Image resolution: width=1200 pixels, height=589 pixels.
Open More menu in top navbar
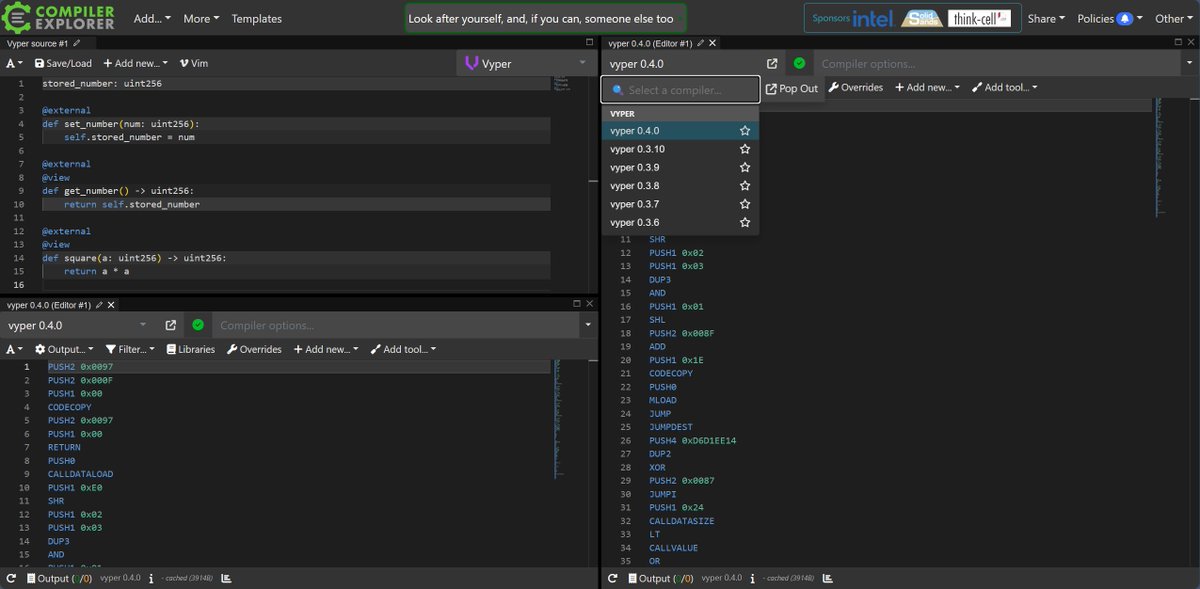(x=200, y=18)
